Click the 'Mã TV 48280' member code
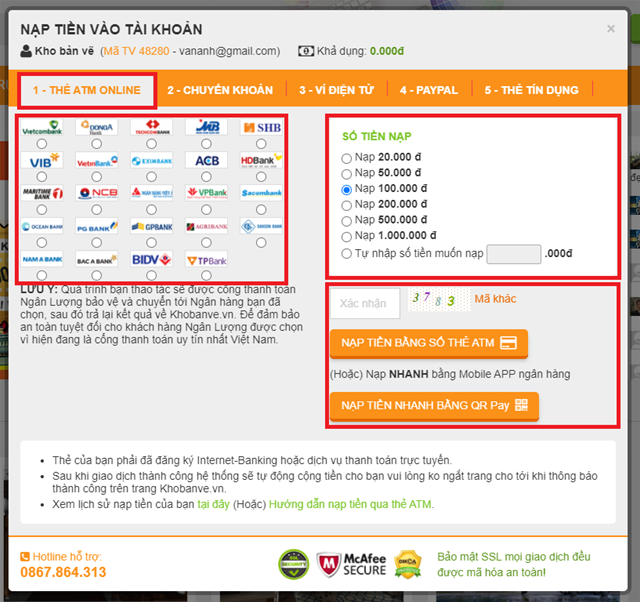 coord(136,51)
